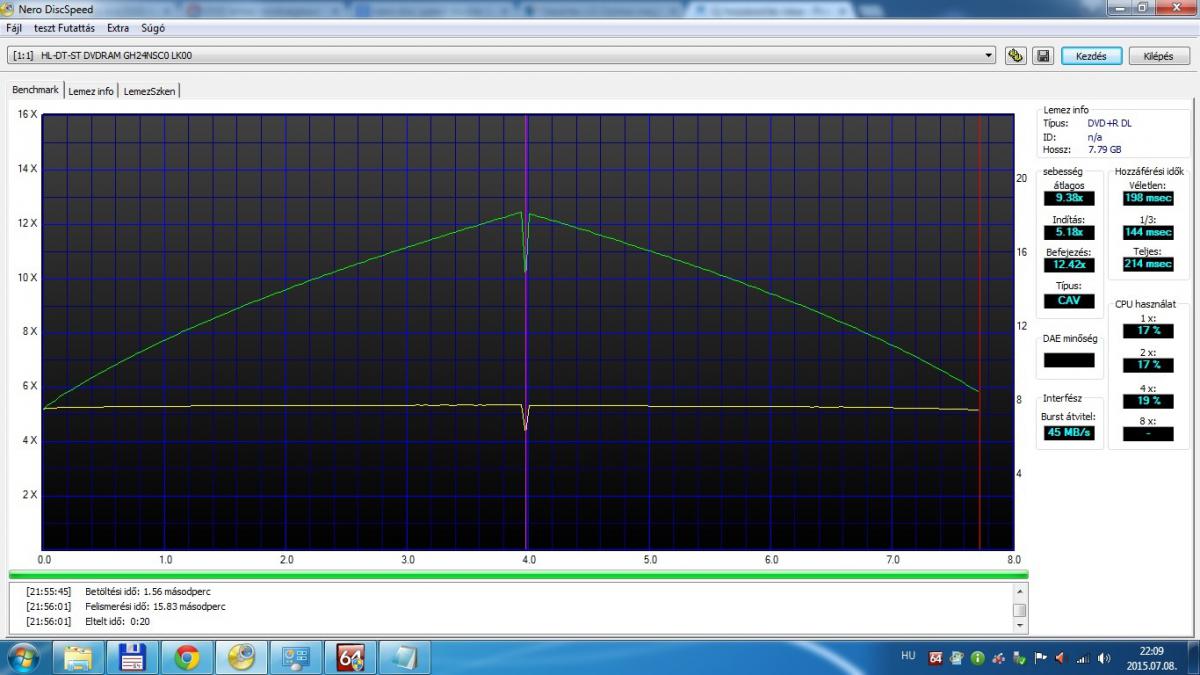The image size is (1200, 675).
Task: Click the full access time 214 msec
Action: point(1148,264)
